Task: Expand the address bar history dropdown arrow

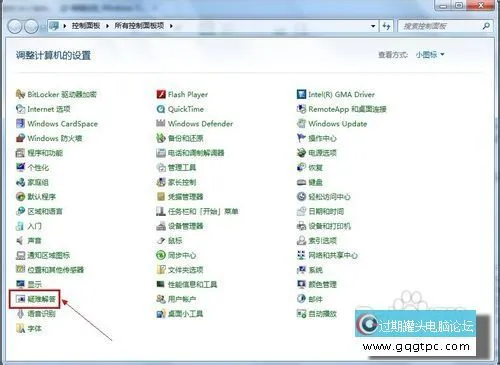Action: [373, 26]
